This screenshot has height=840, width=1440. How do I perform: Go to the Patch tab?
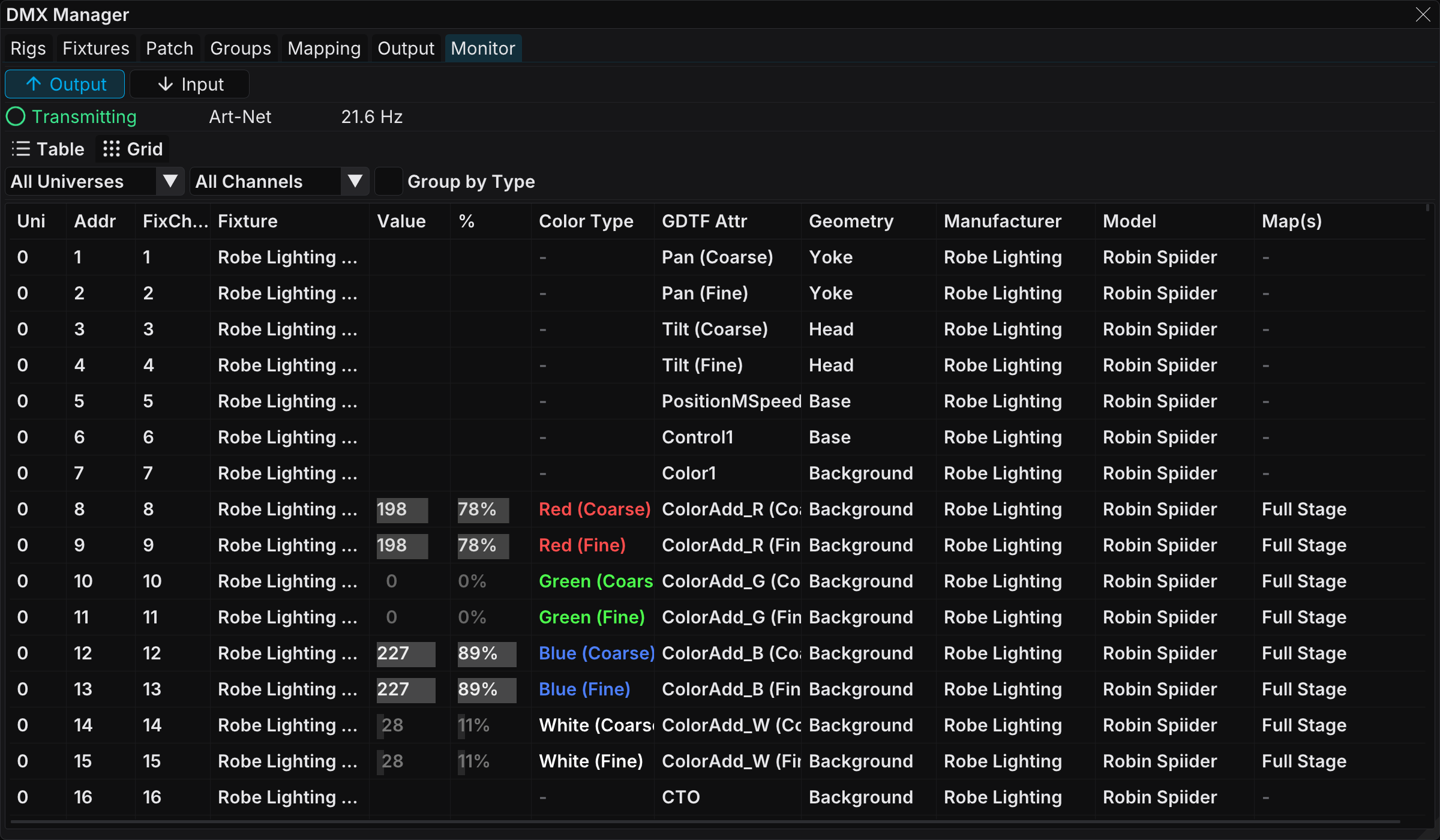coord(170,49)
